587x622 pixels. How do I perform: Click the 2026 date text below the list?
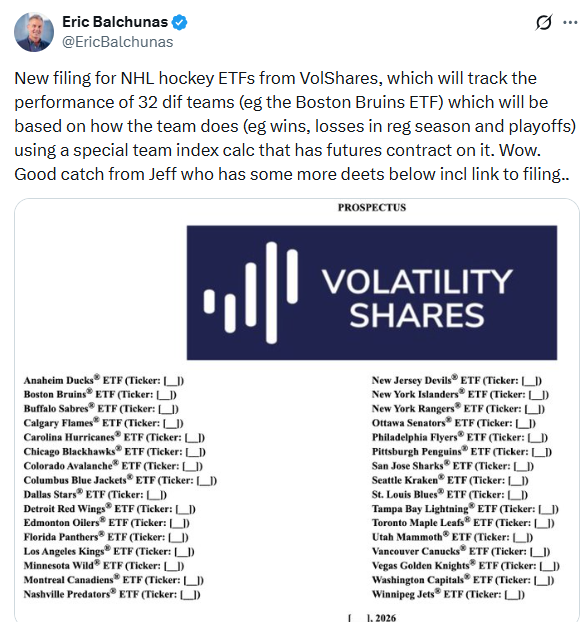[372, 617]
